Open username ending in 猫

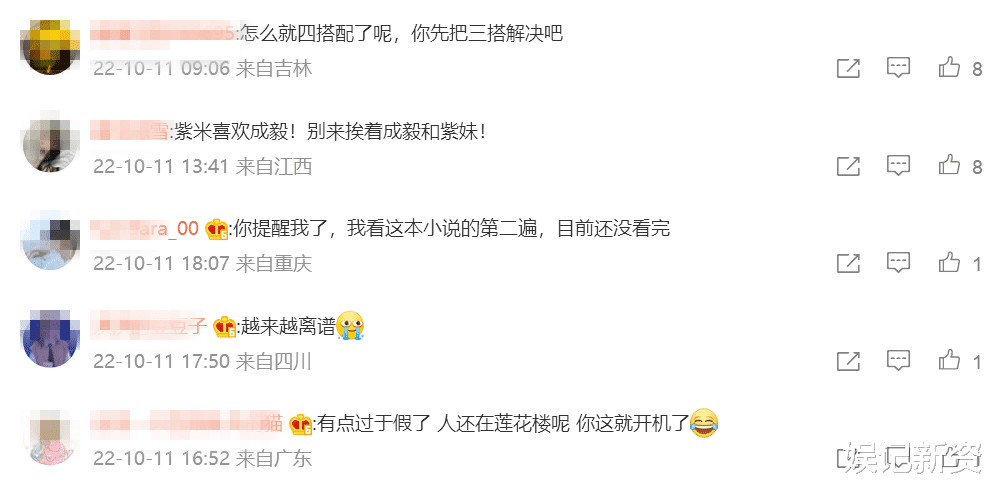[186, 423]
